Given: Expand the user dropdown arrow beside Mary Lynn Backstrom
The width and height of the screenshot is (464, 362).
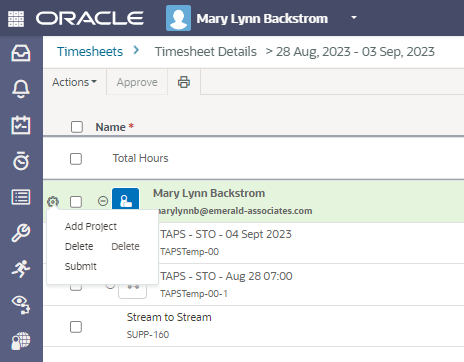Looking at the screenshot, I should coord(354,17).
